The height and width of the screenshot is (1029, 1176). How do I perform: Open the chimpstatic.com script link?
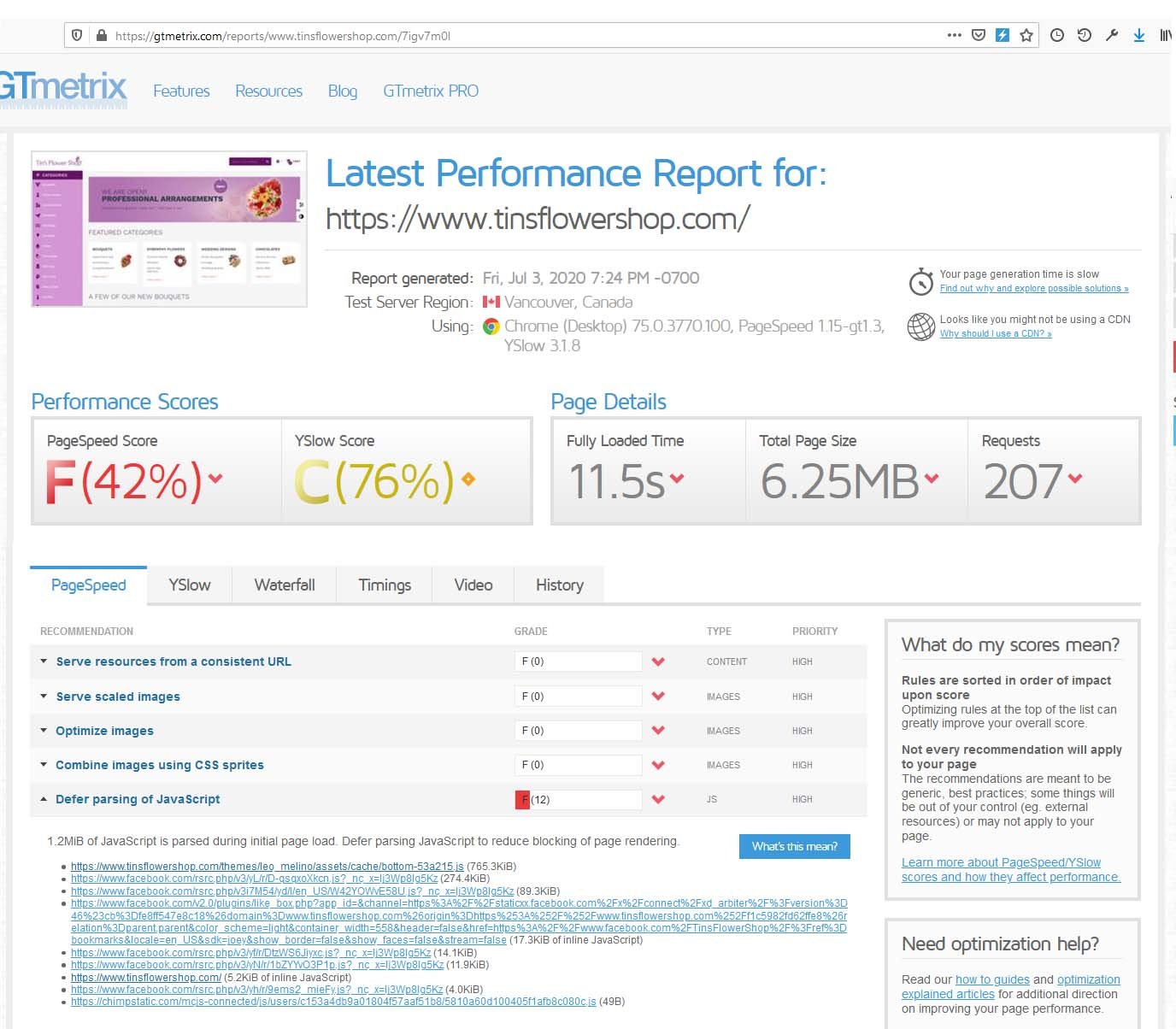pyautogui.click(x=333, y=1002)
